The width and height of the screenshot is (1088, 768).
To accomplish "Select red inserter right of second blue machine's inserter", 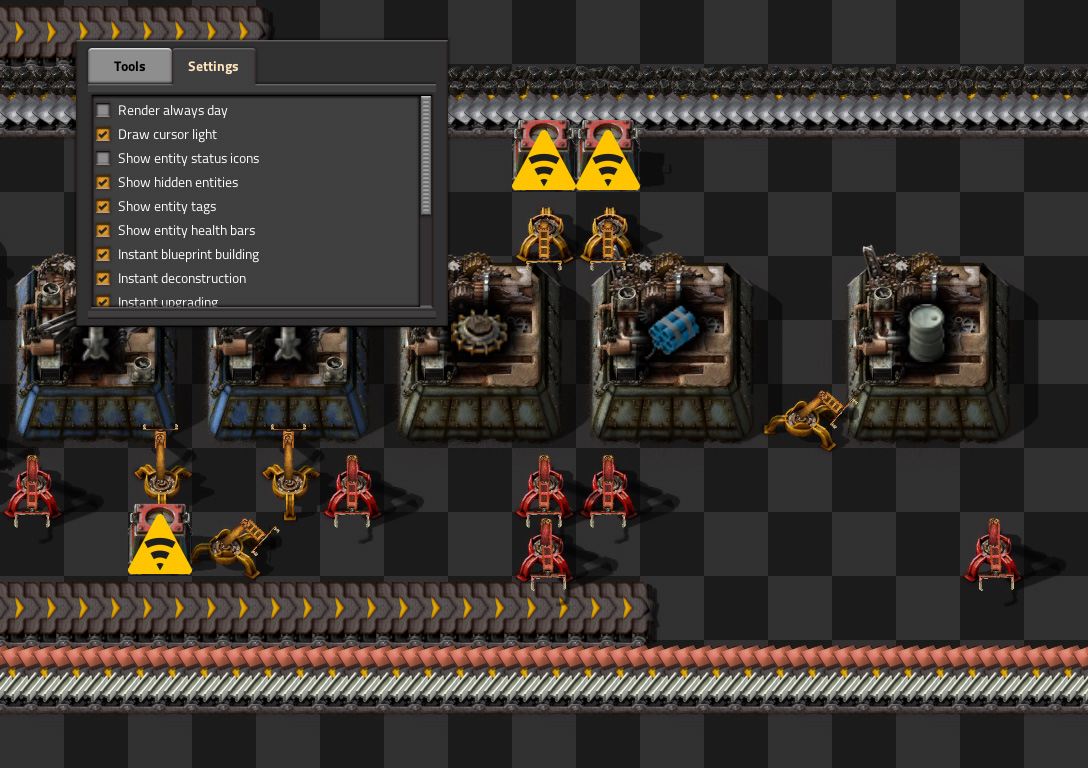I will (x=352, y=490).
